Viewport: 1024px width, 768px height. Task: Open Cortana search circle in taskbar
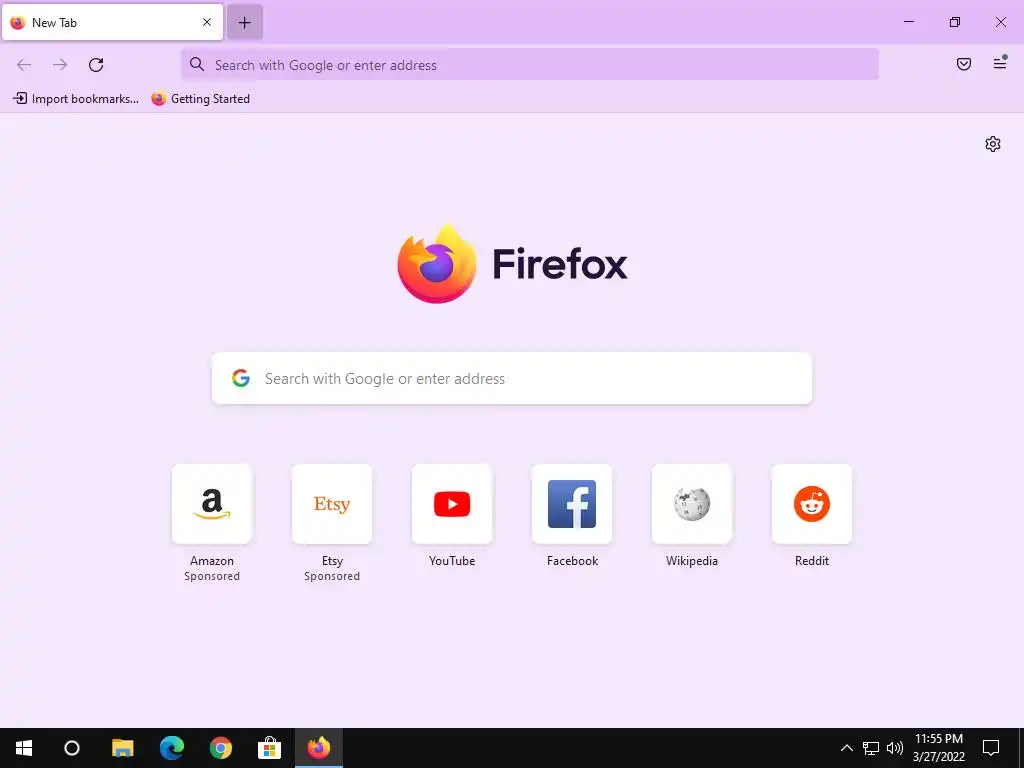72,748
